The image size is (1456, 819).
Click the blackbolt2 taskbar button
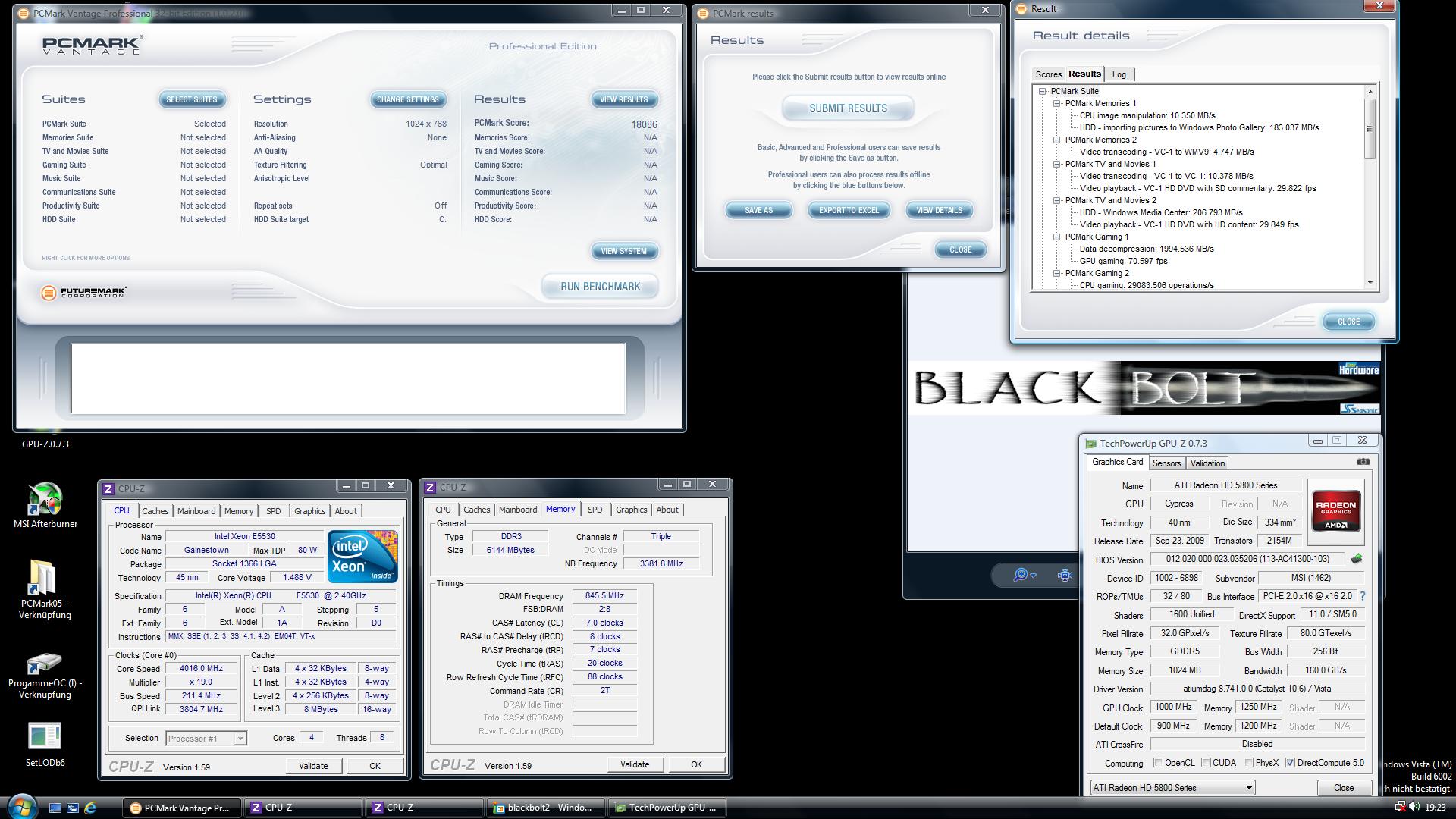545,808
